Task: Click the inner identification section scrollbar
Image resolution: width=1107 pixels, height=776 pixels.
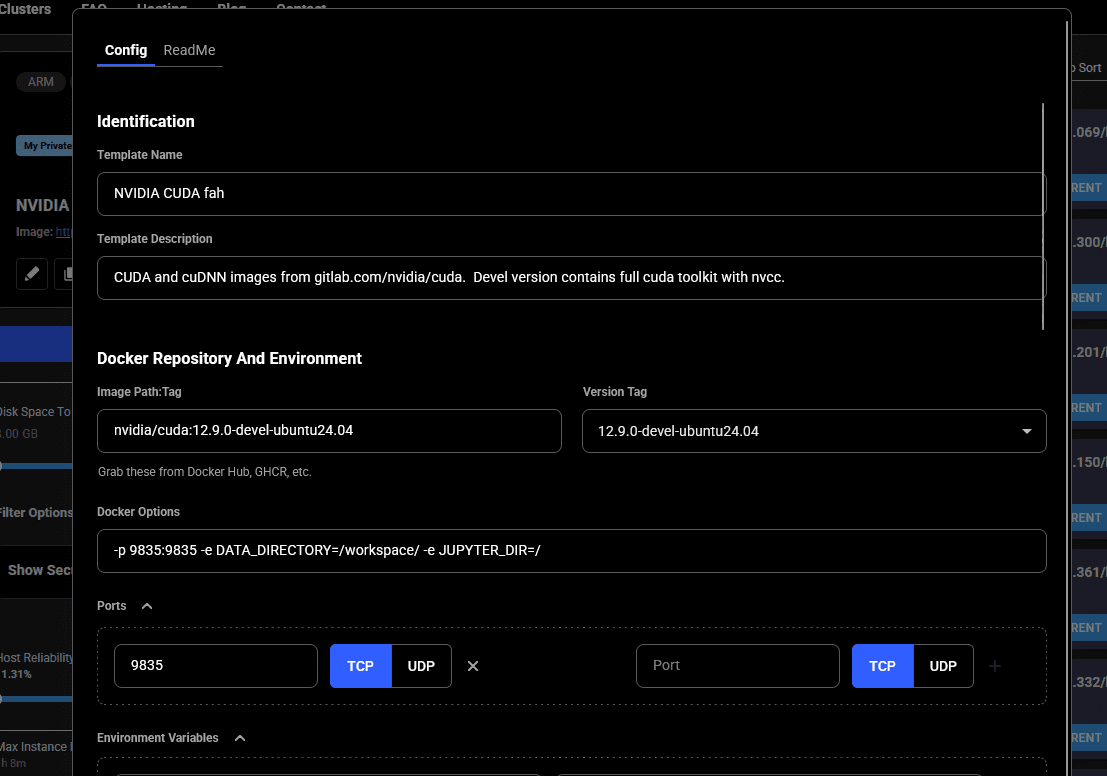Action: pos(1043,216)
